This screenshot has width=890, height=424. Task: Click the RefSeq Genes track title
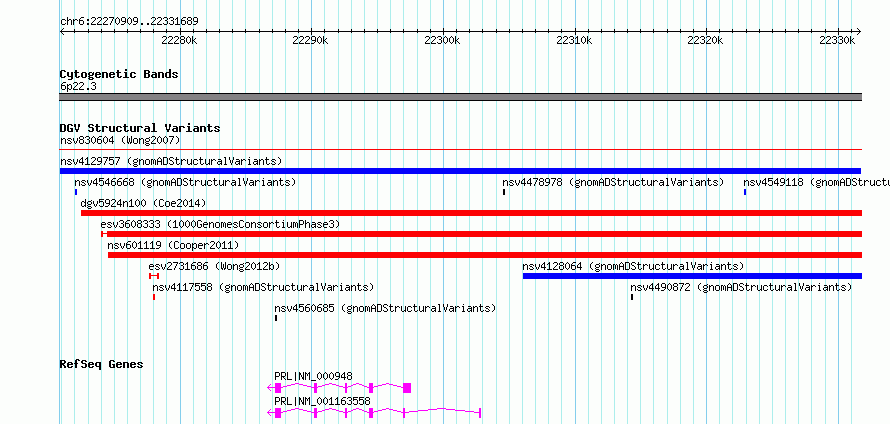102,364
